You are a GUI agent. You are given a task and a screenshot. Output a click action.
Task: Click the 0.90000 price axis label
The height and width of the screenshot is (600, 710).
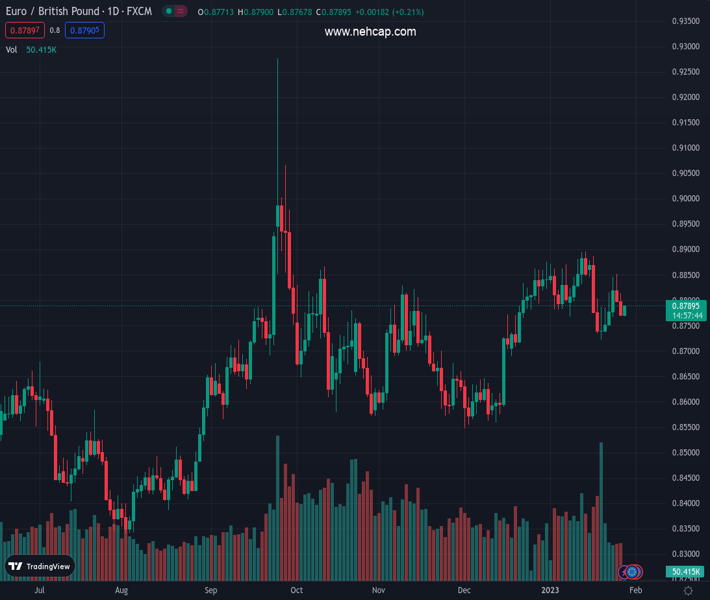(686, 198)
